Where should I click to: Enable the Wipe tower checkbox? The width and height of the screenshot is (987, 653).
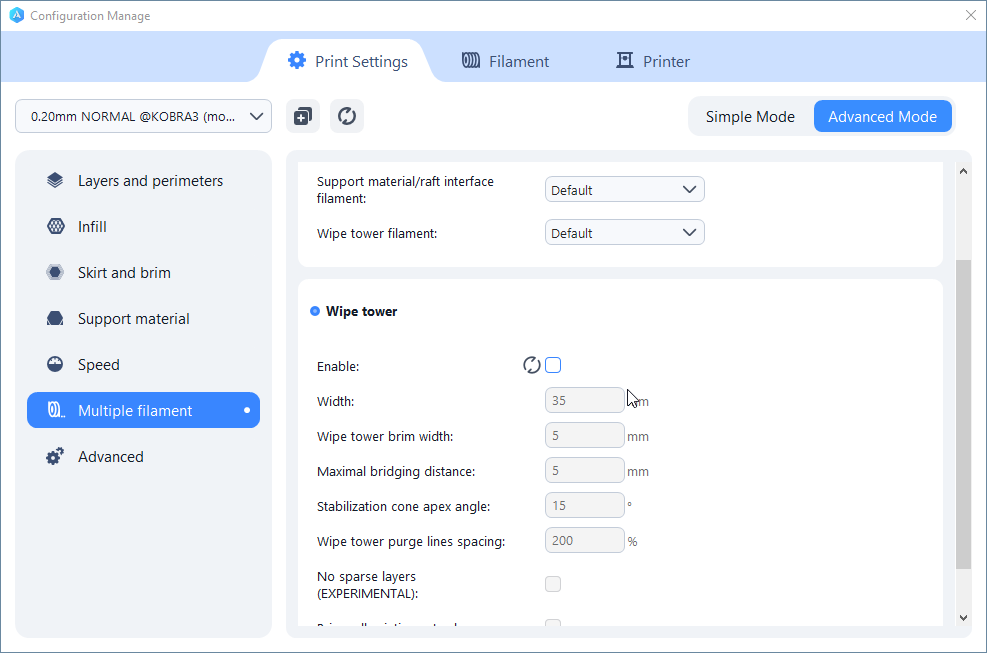[x=553, y=365]
